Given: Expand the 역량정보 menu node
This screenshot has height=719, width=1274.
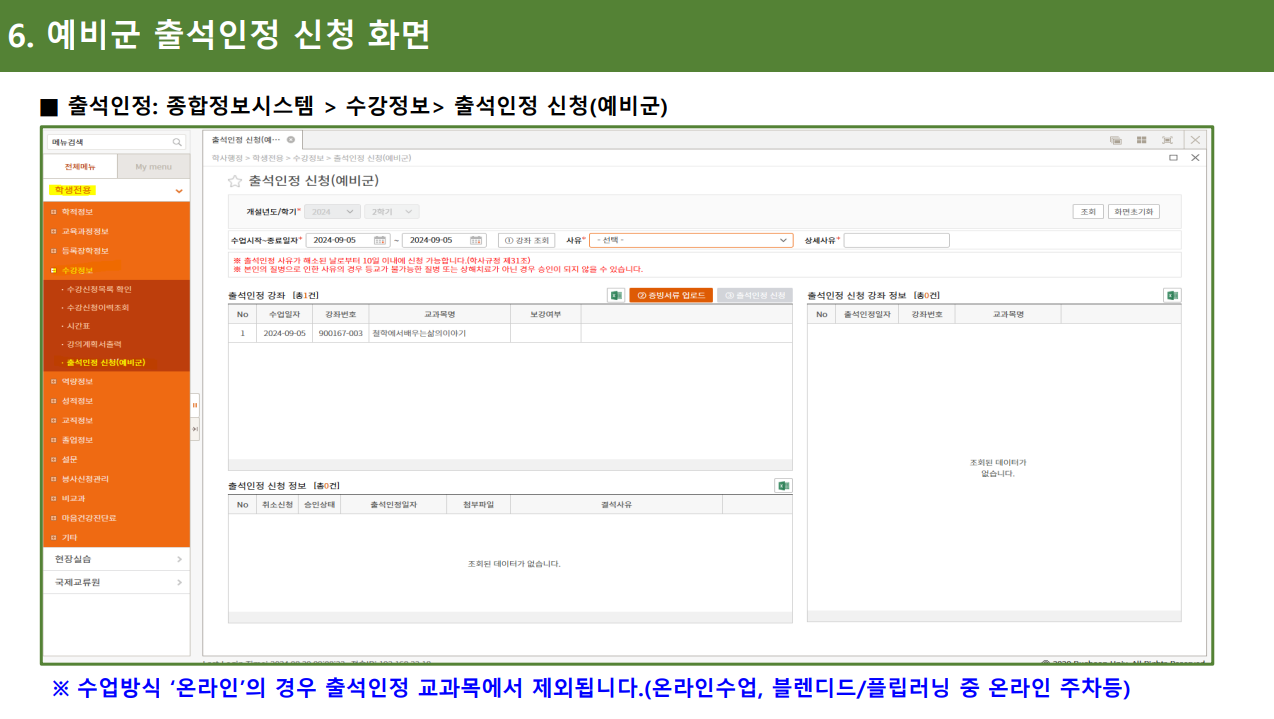Looking at the screenshot, I should point(54,381).
